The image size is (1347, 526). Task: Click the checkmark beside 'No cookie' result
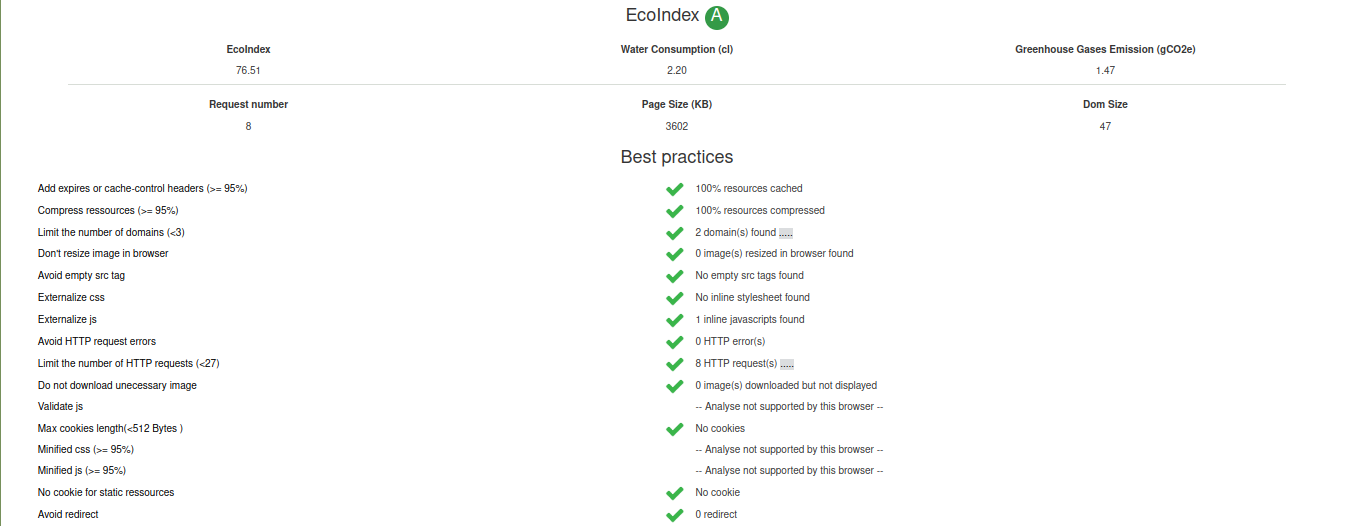pos(674,493)
